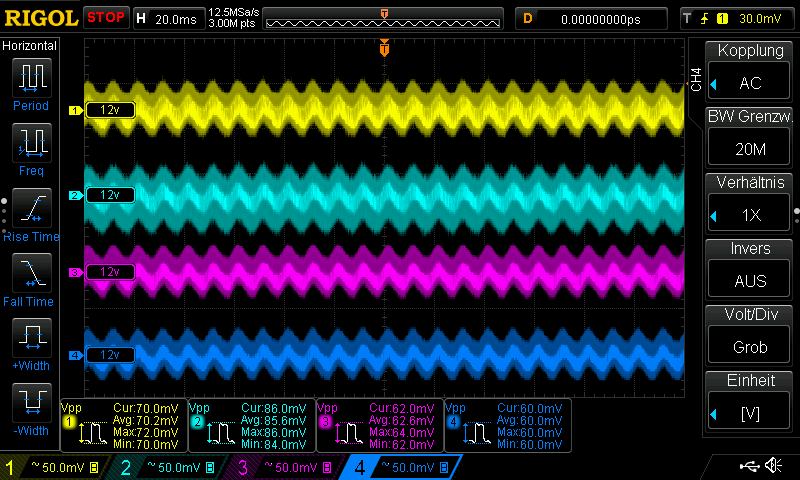
Task: Click the channel 1 yellow ground marker
Action: click(x=76, y=110)
